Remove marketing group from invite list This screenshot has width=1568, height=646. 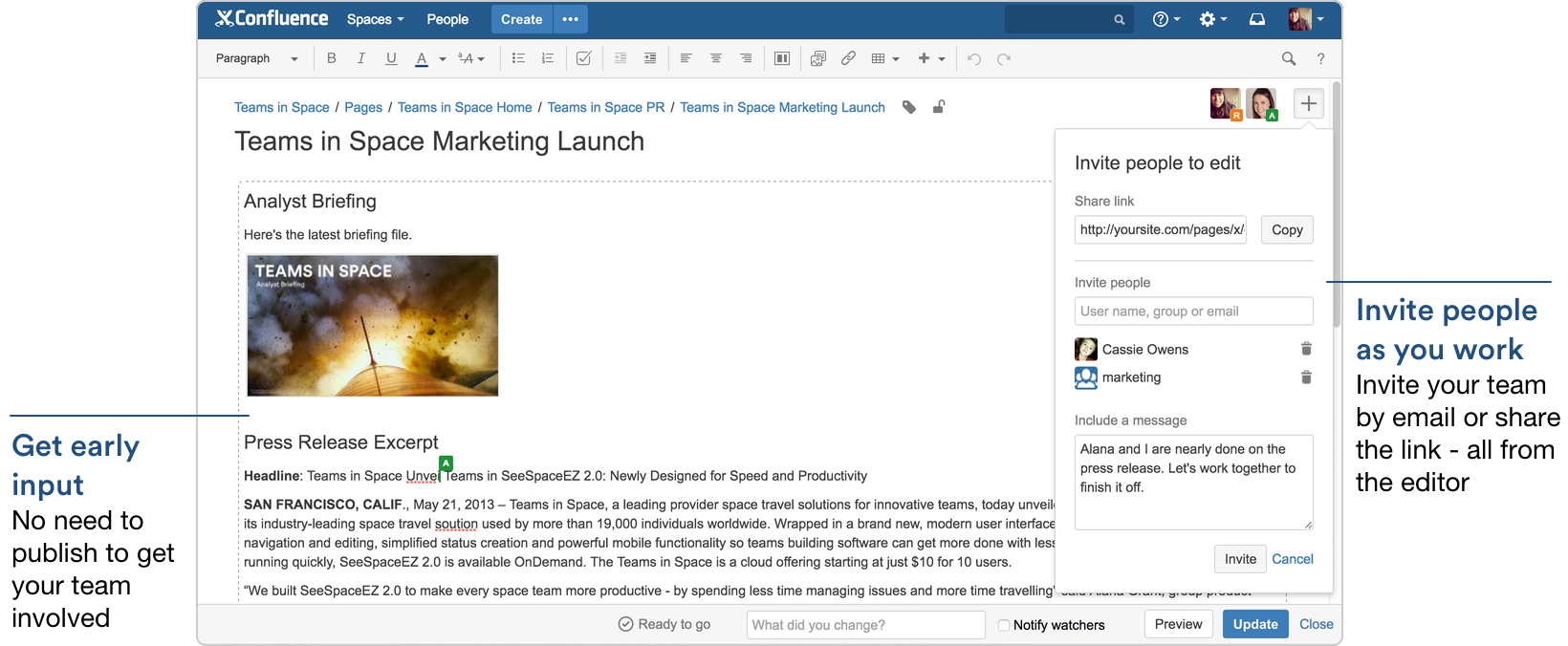(x=1306, y=377)
